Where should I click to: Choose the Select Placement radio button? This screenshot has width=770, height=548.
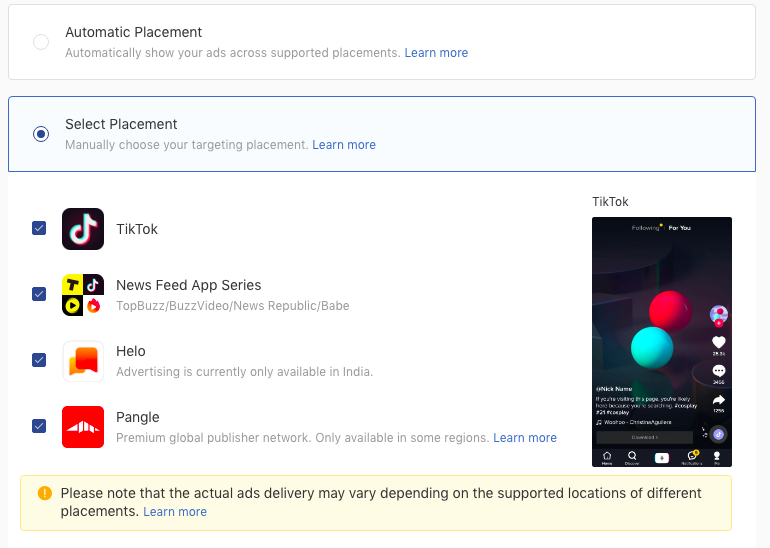click(x=41, y=134)
